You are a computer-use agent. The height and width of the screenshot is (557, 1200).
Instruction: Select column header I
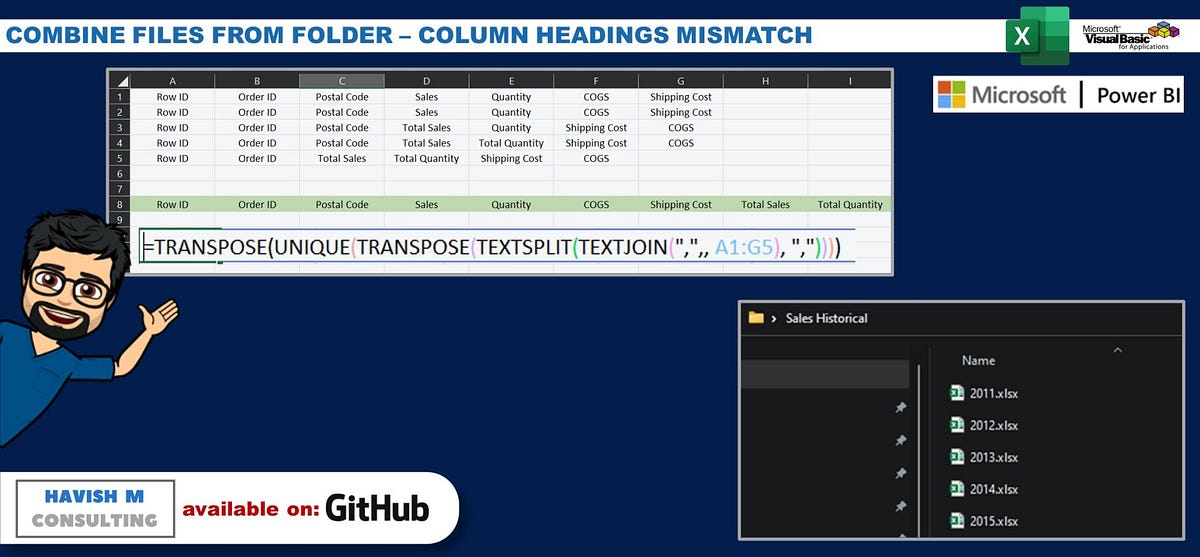tap(850, 81)
